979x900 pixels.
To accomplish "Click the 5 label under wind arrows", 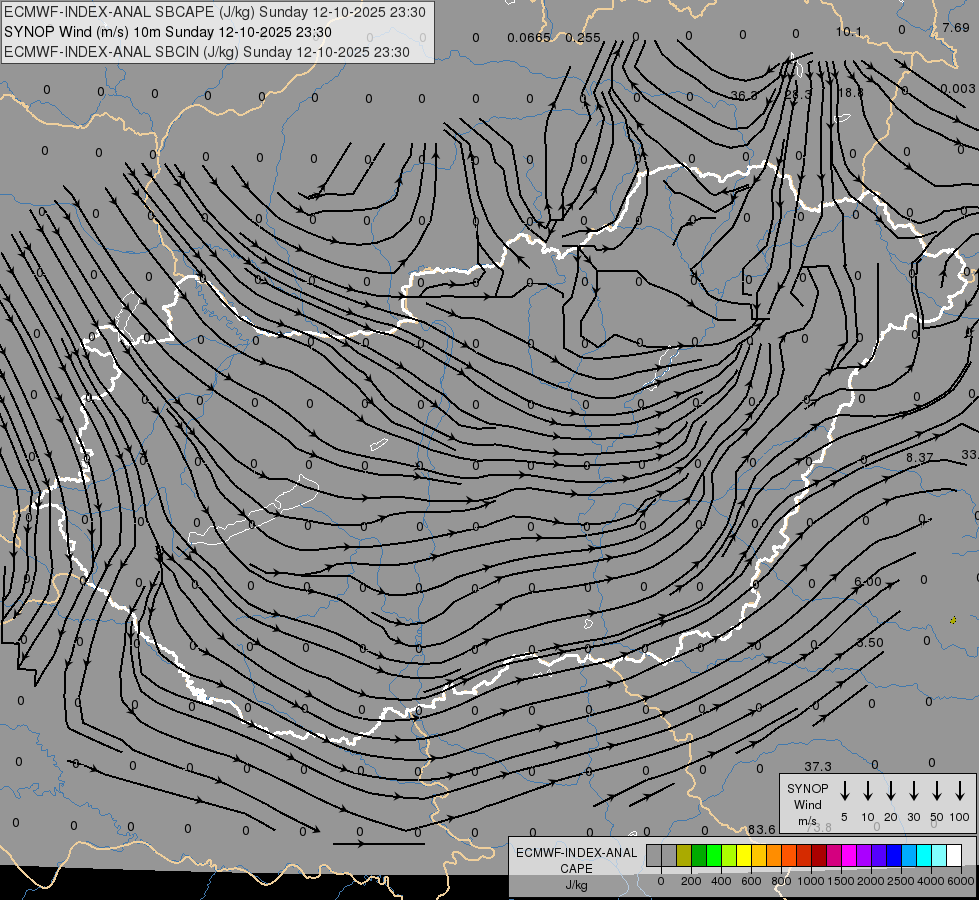I will point(844,817).
